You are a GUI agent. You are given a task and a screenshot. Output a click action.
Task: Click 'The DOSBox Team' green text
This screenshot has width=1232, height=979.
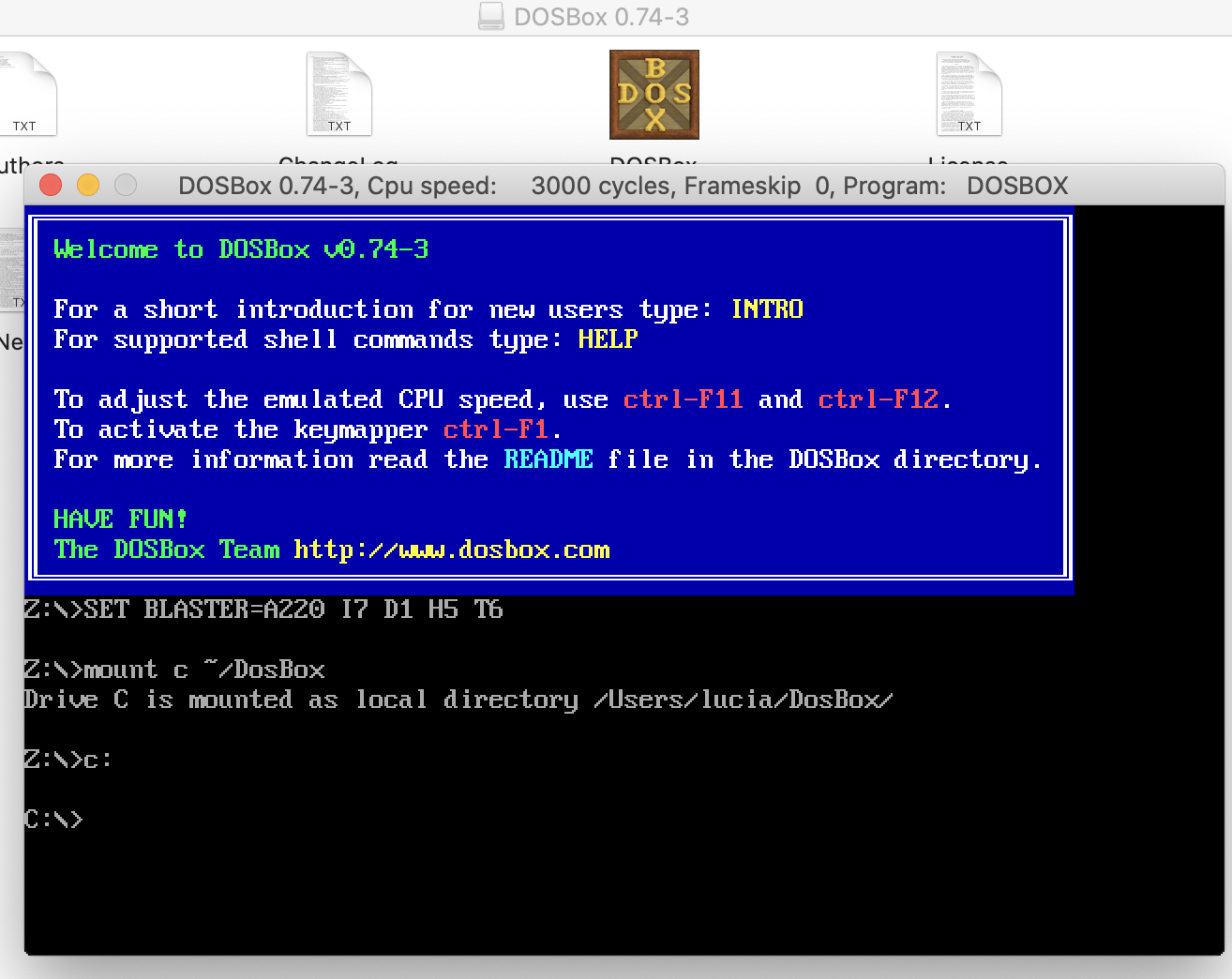pos(166,550)
